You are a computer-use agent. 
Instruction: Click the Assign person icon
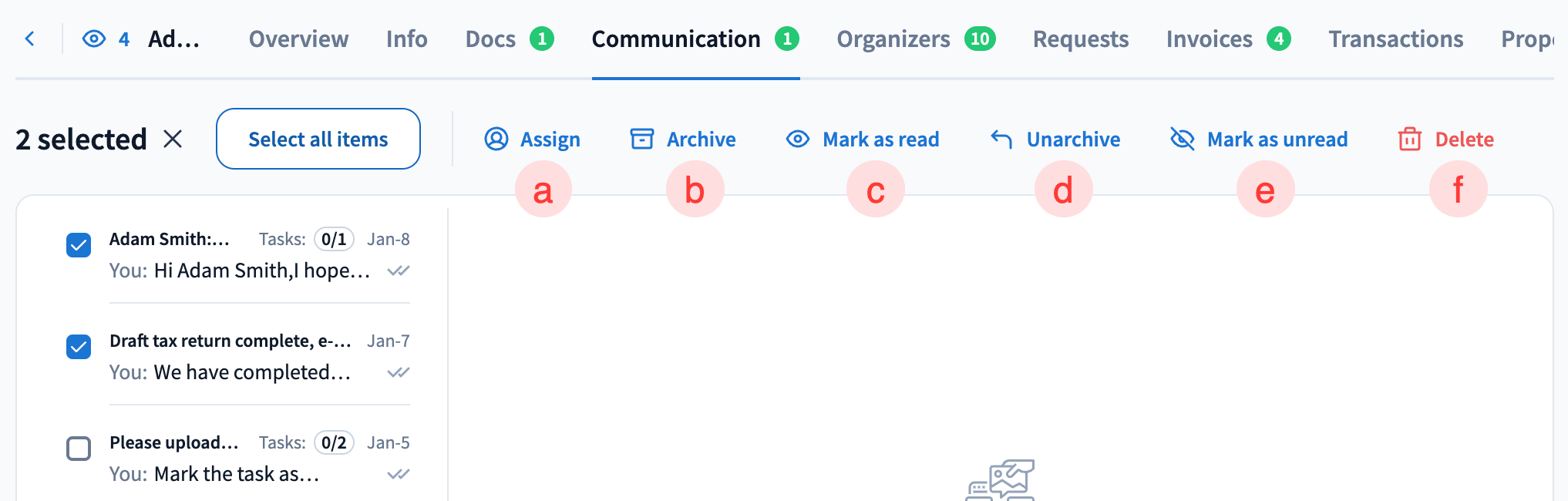pyautogui.click(x=496, y=139)
